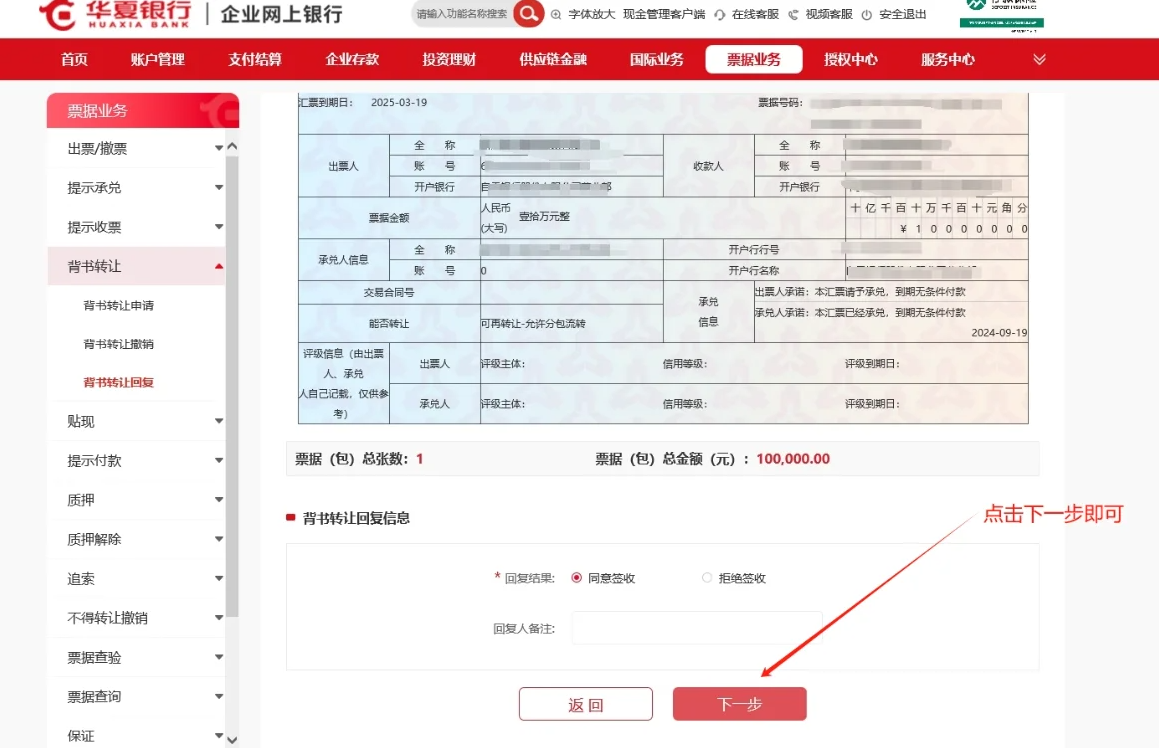Viewport: 1159px width, 748px height.
Task: Expand the 贴现 menu arrow
Action: coord(219,421)
